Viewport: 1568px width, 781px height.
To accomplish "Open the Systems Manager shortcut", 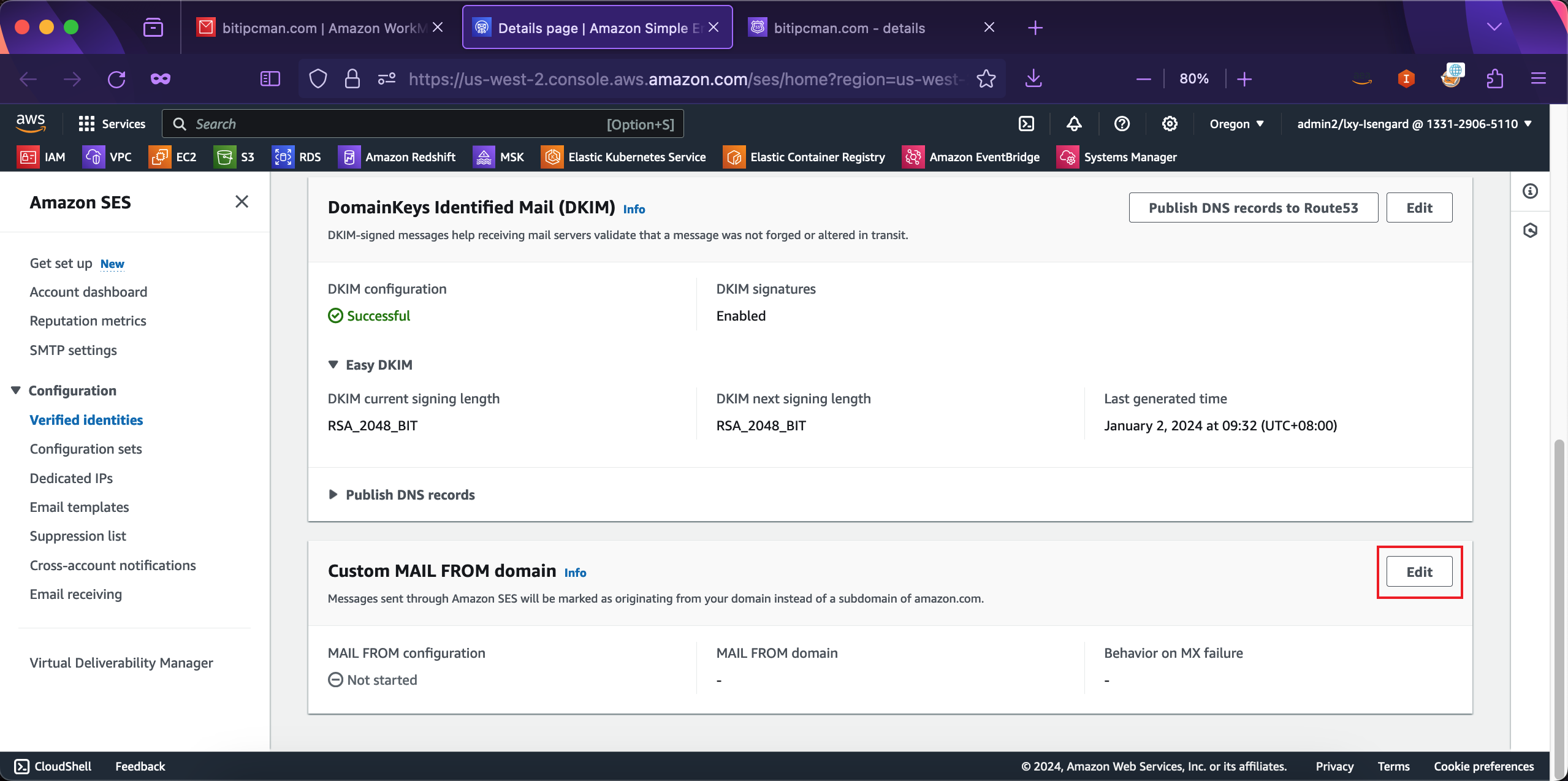I will [1117, 157].
